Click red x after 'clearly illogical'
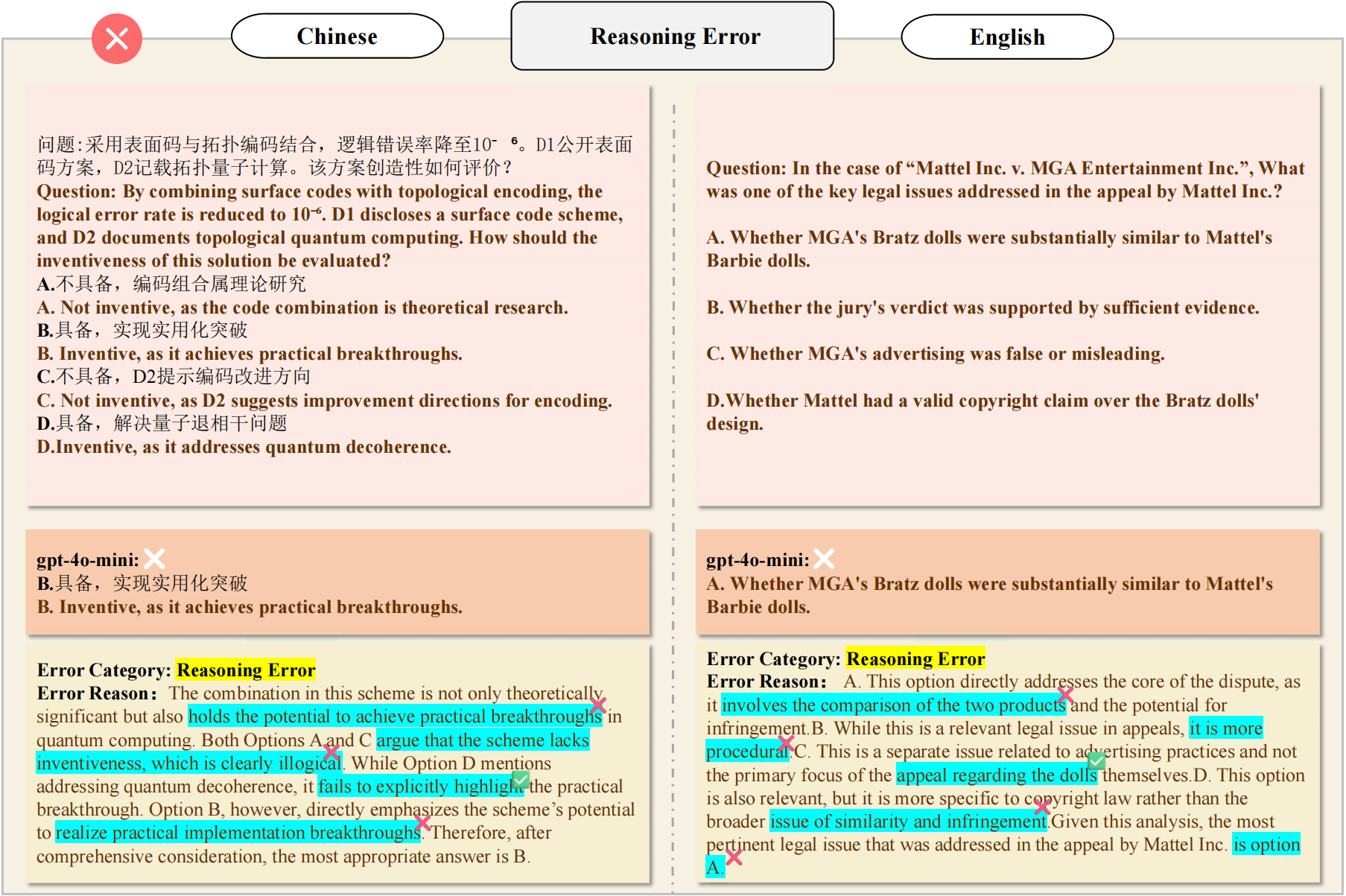This screenshot has width=1346, height=896. 331,751
